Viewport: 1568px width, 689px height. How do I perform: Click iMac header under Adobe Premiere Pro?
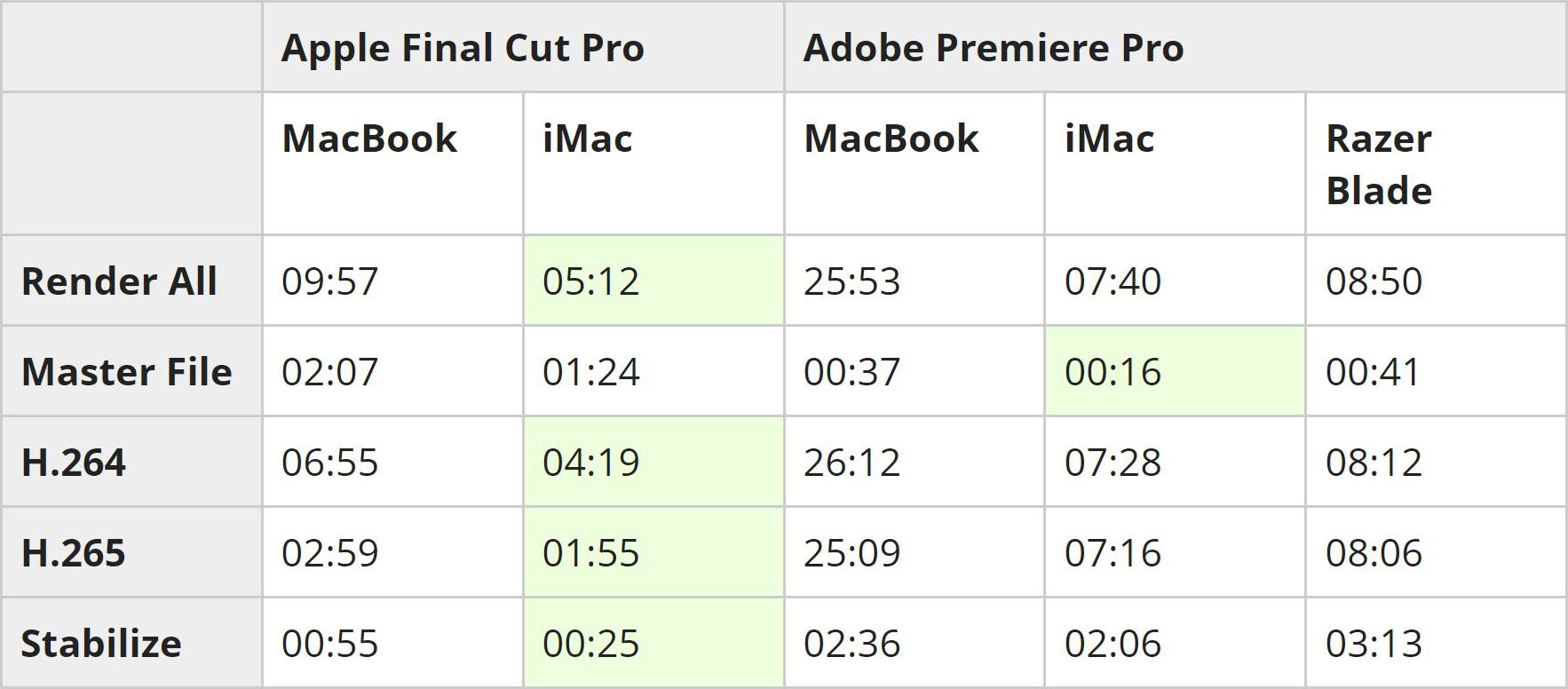(1109, 139)
